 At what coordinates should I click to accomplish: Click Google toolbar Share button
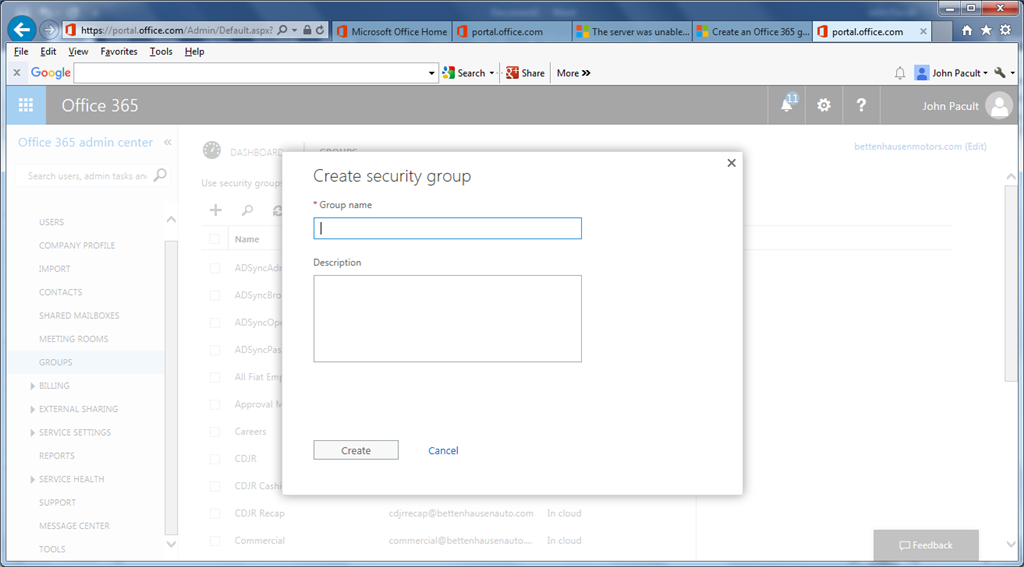pos(525,73)
